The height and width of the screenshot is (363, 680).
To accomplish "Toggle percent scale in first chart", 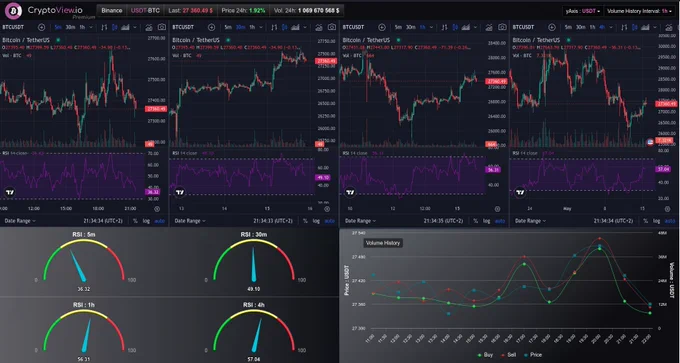I will click(135, 221).
